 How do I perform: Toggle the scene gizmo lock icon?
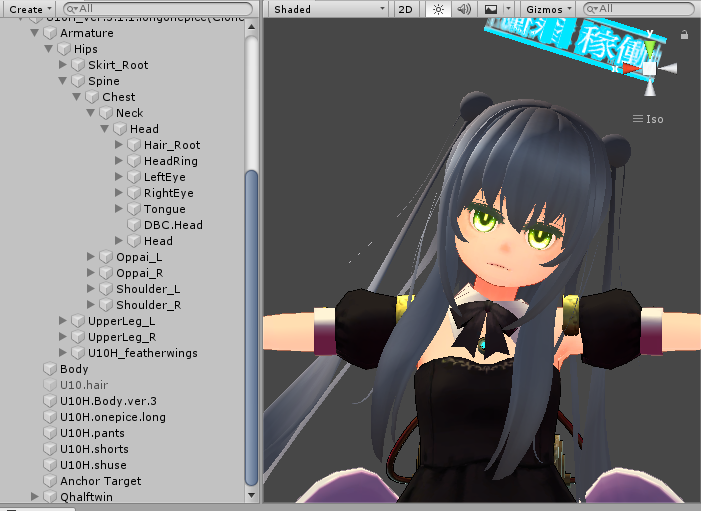click(684, 34)
